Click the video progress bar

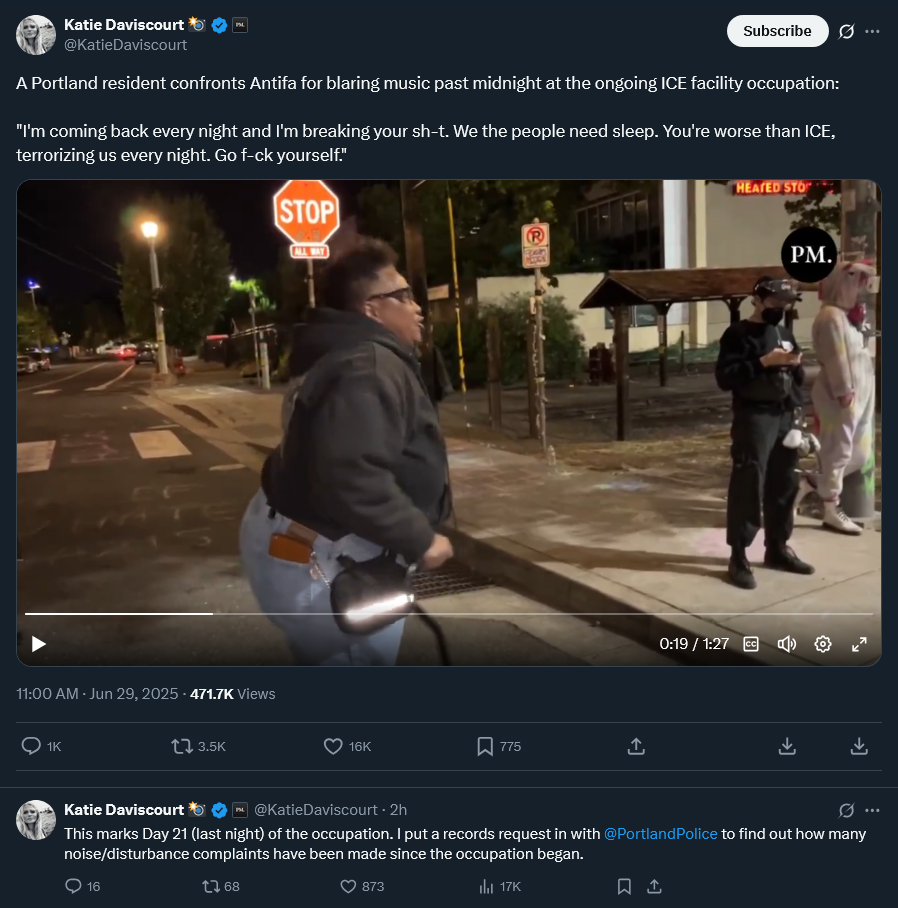(x=449, y=613)
